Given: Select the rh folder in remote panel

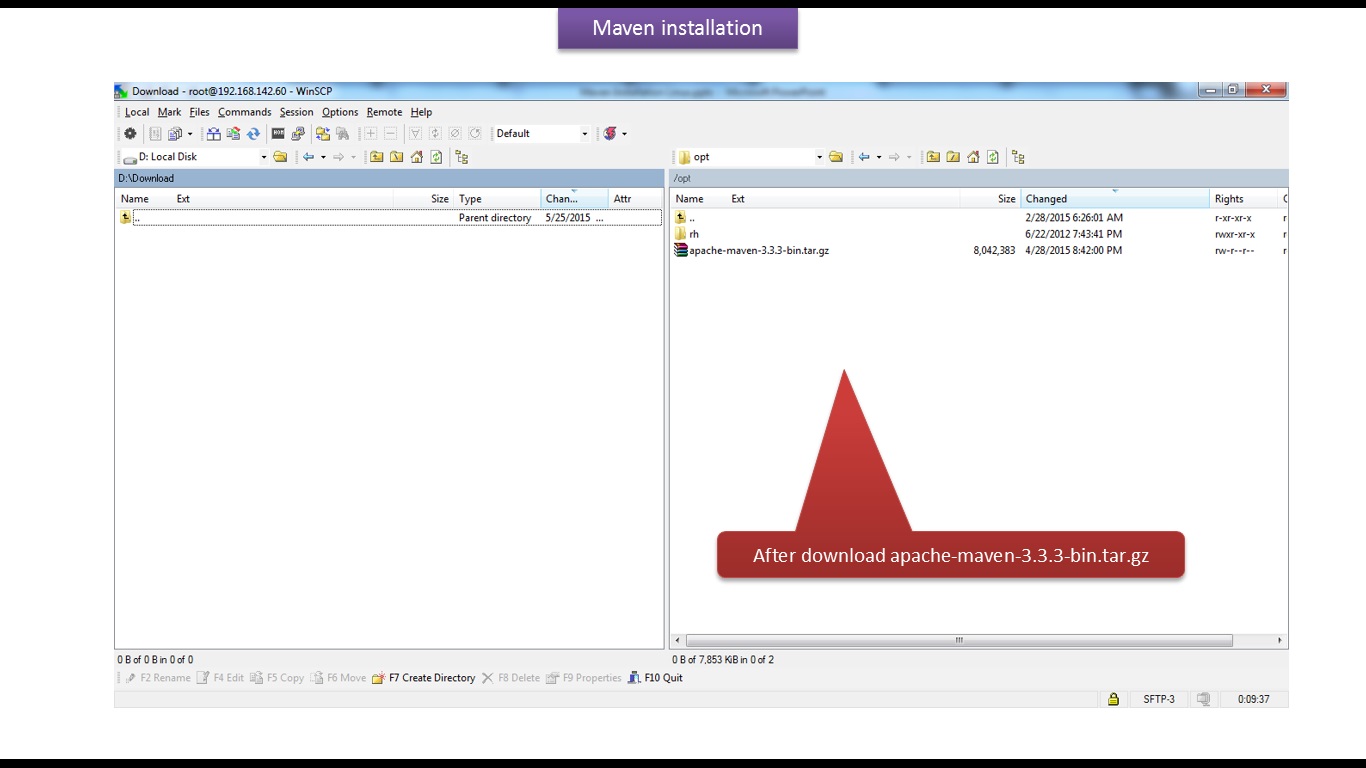Looking at the screenshot, I should (687, 234).
